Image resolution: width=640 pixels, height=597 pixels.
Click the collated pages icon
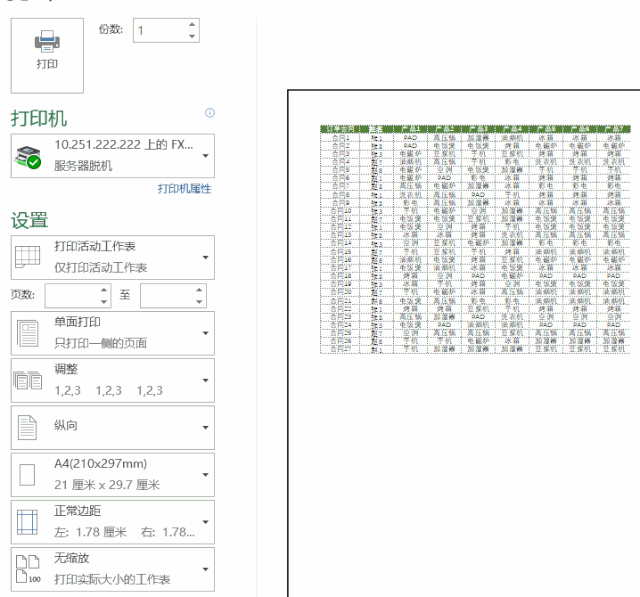pyautogui.click(x=28, y=380)
